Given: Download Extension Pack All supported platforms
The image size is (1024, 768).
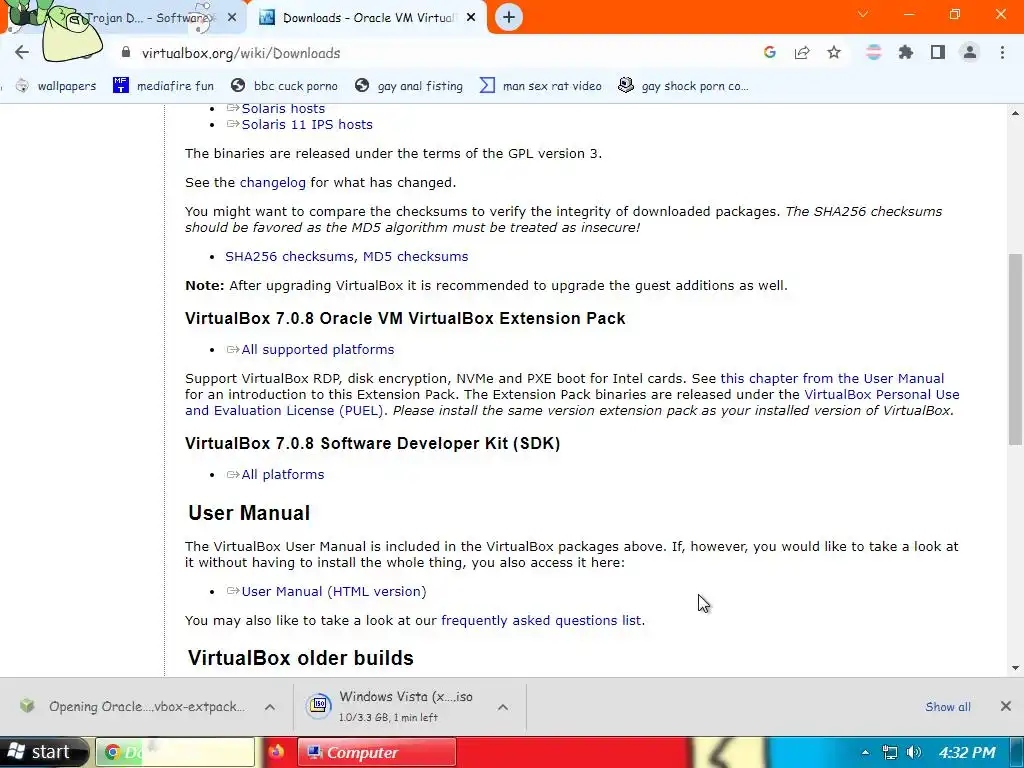Looking at the screenshot, I should 317,349.
